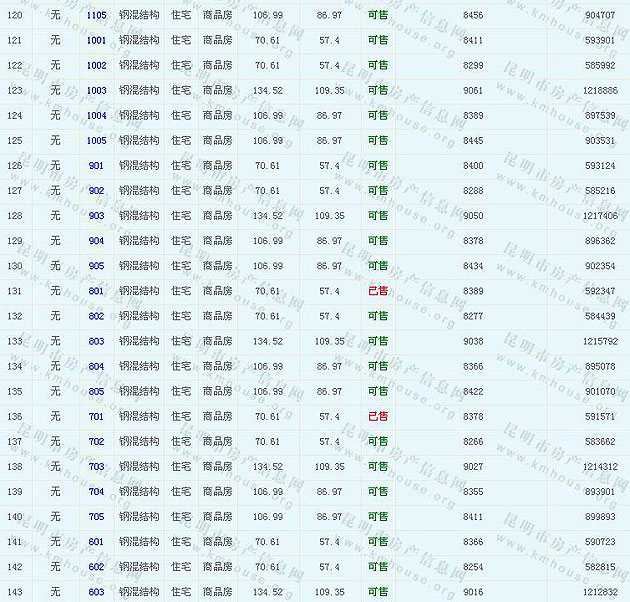Viewport: 630px width, 602px height.
Task: Click 已售 status in row 136
Action: [378, 416]
